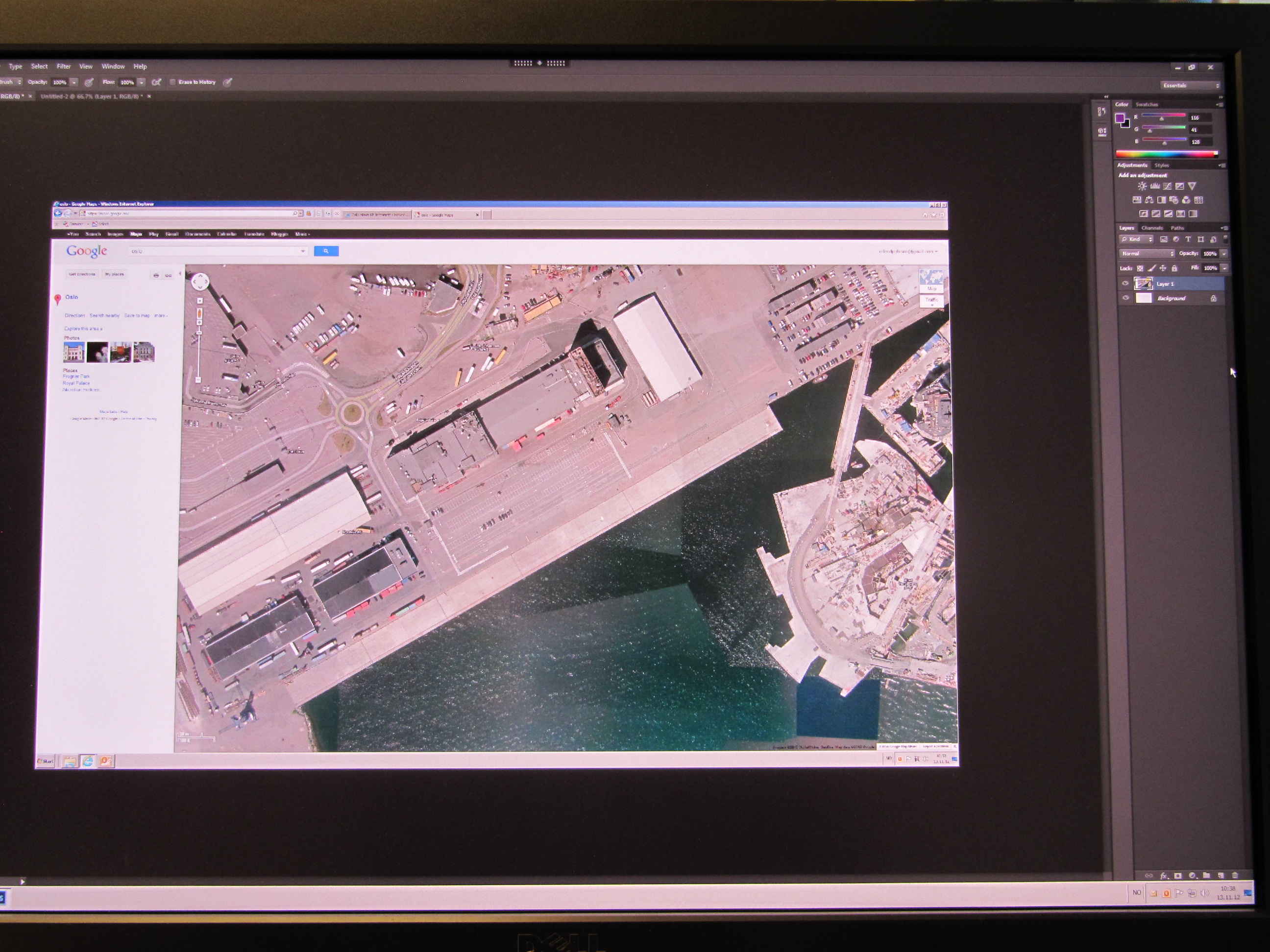Open the Essentials workspace dropdown
The image size is (1270, 952).
tap(1190, 86)
